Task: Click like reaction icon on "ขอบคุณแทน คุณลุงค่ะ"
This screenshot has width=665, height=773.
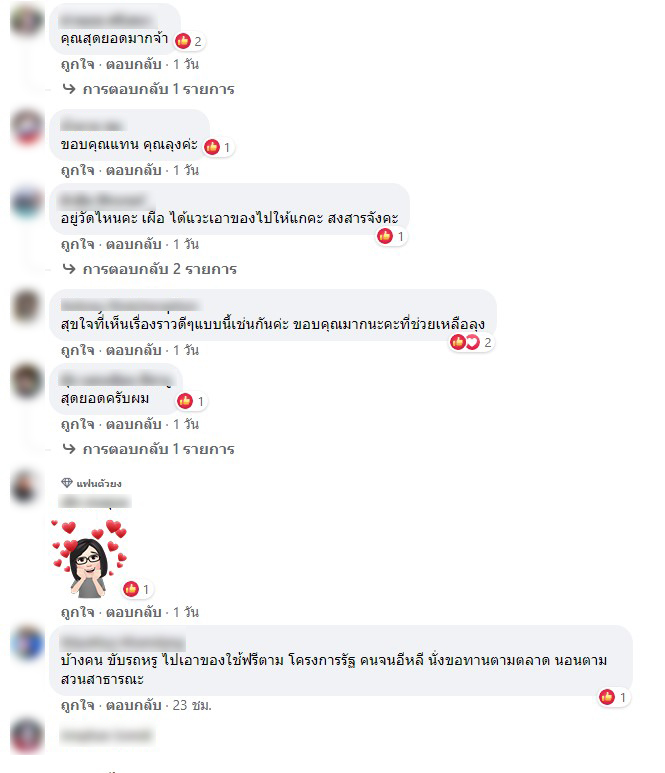Action: pyautogui.click(x=212, y=147)
